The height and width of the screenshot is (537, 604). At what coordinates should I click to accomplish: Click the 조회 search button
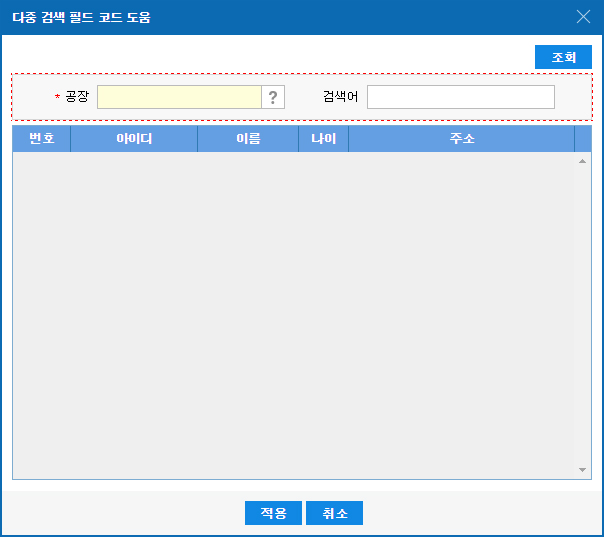click(x=563, y=57)
